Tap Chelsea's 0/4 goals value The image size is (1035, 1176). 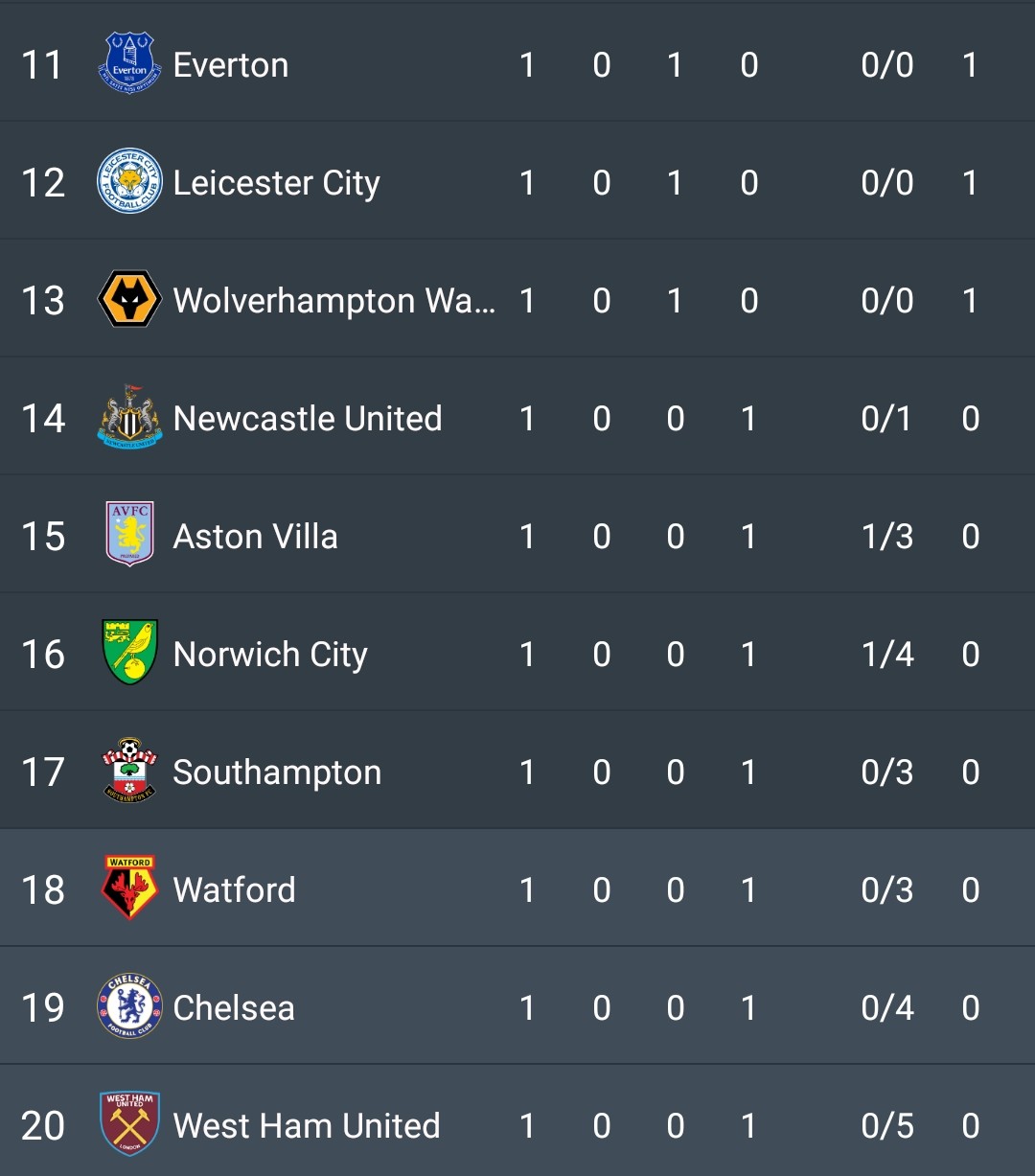[x=887, y=1008]
